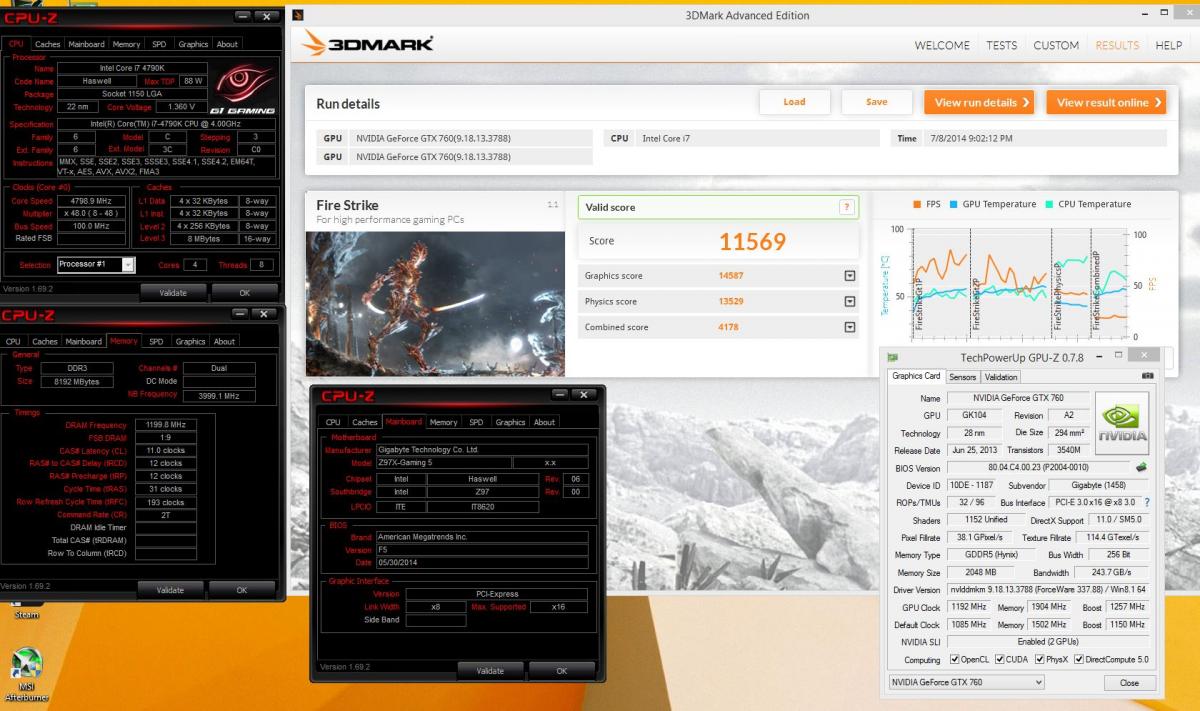Viewport: 1200px width, 711px height.
Task: Click the Intel Core i7 CPU entry
Action: 665,138
